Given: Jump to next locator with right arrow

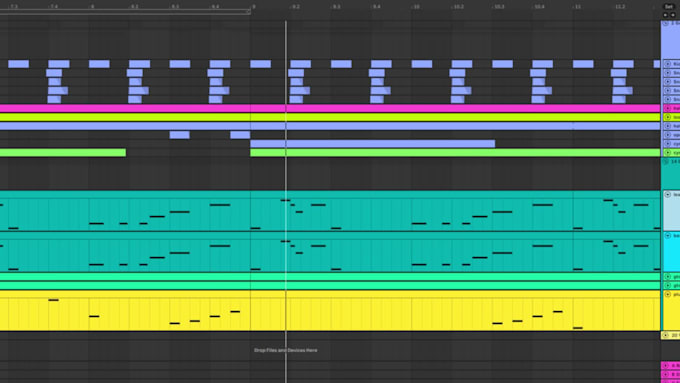Looking at the screenshot, I should [673, 15].
